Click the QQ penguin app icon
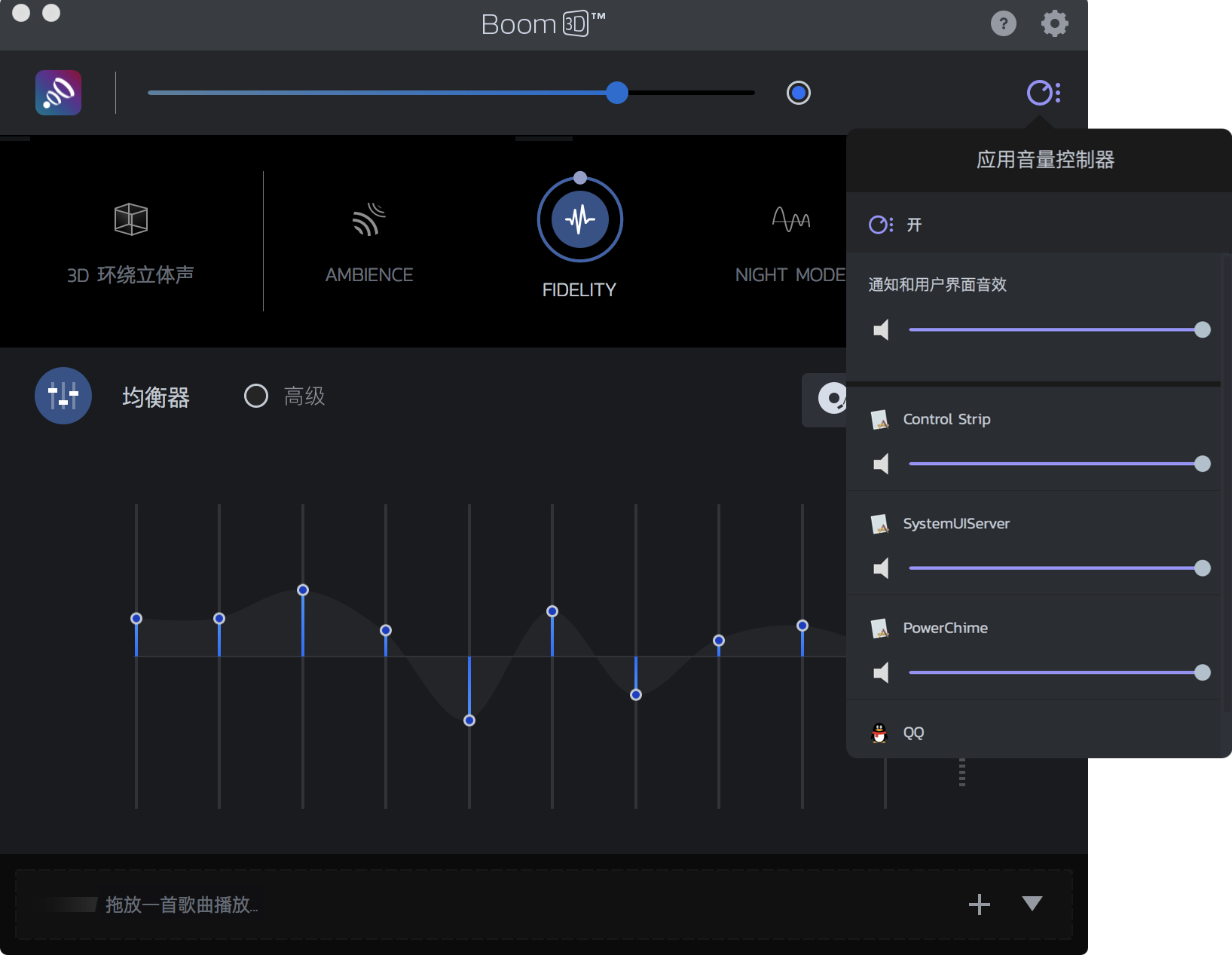The width and height of the screenshot is (1232, 955). [x=879, y=733]
